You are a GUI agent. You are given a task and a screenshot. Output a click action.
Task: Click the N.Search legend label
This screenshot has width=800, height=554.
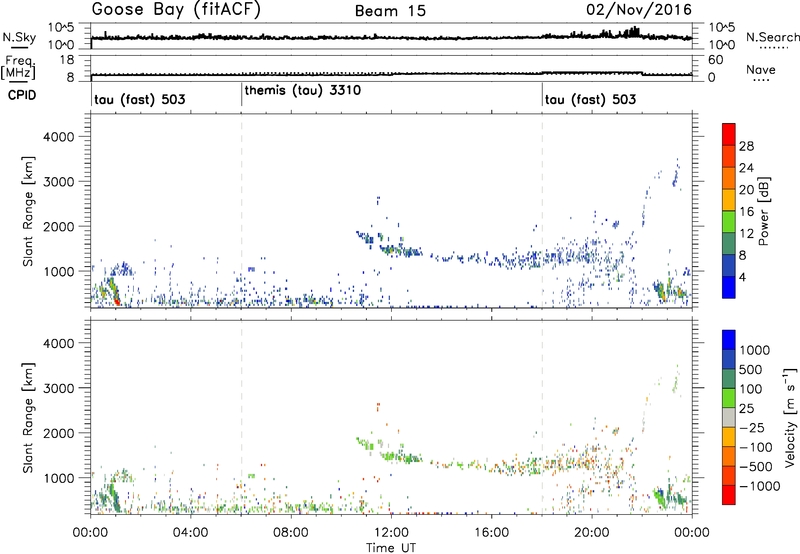(772, 37)
